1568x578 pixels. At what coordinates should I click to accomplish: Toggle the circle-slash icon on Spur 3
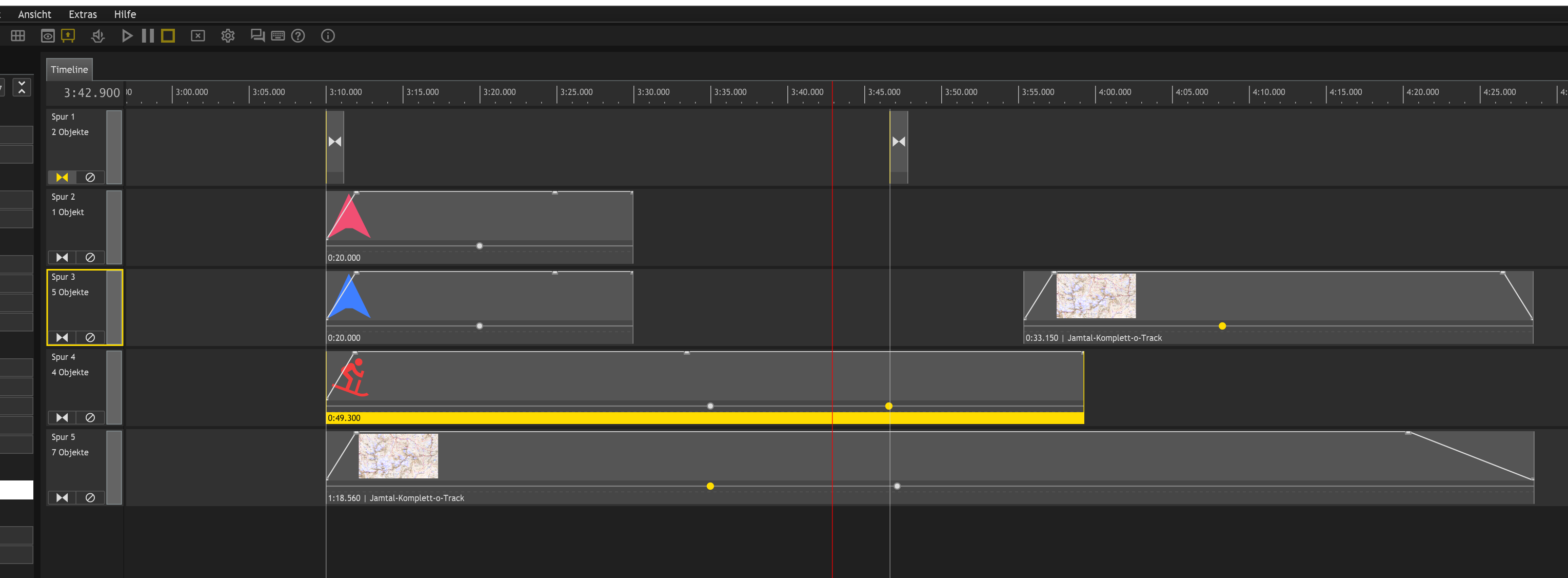pos(90,337)
